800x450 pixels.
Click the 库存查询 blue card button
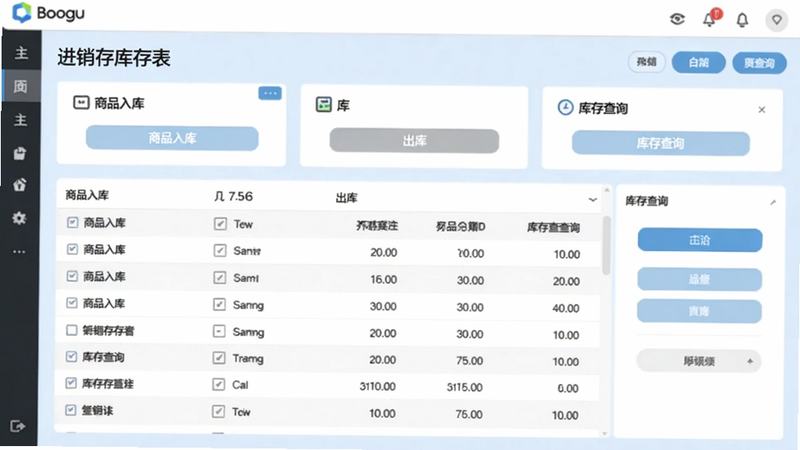click(x=661, y=143)
